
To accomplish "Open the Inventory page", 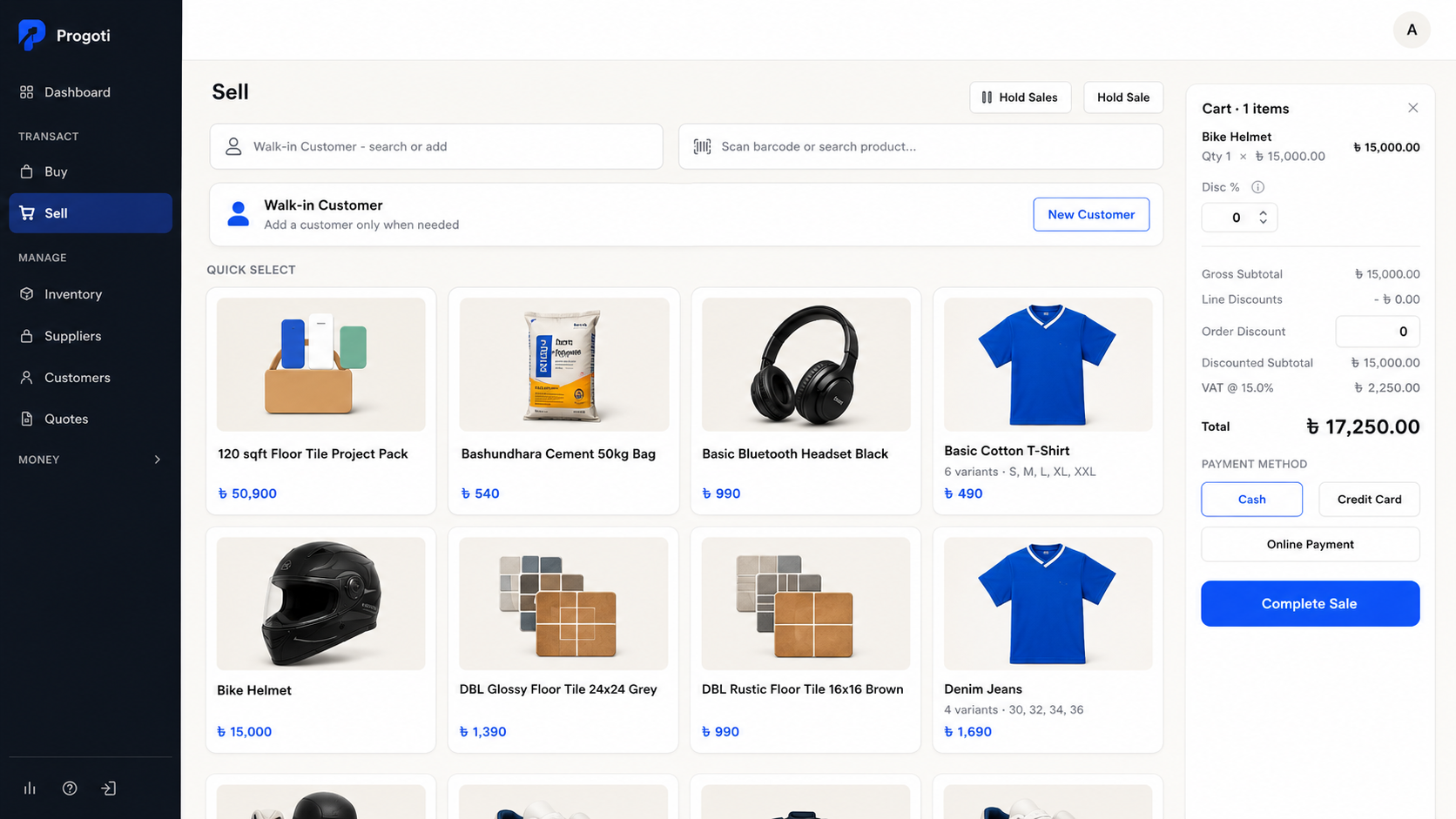I will [x=91, y=294].
